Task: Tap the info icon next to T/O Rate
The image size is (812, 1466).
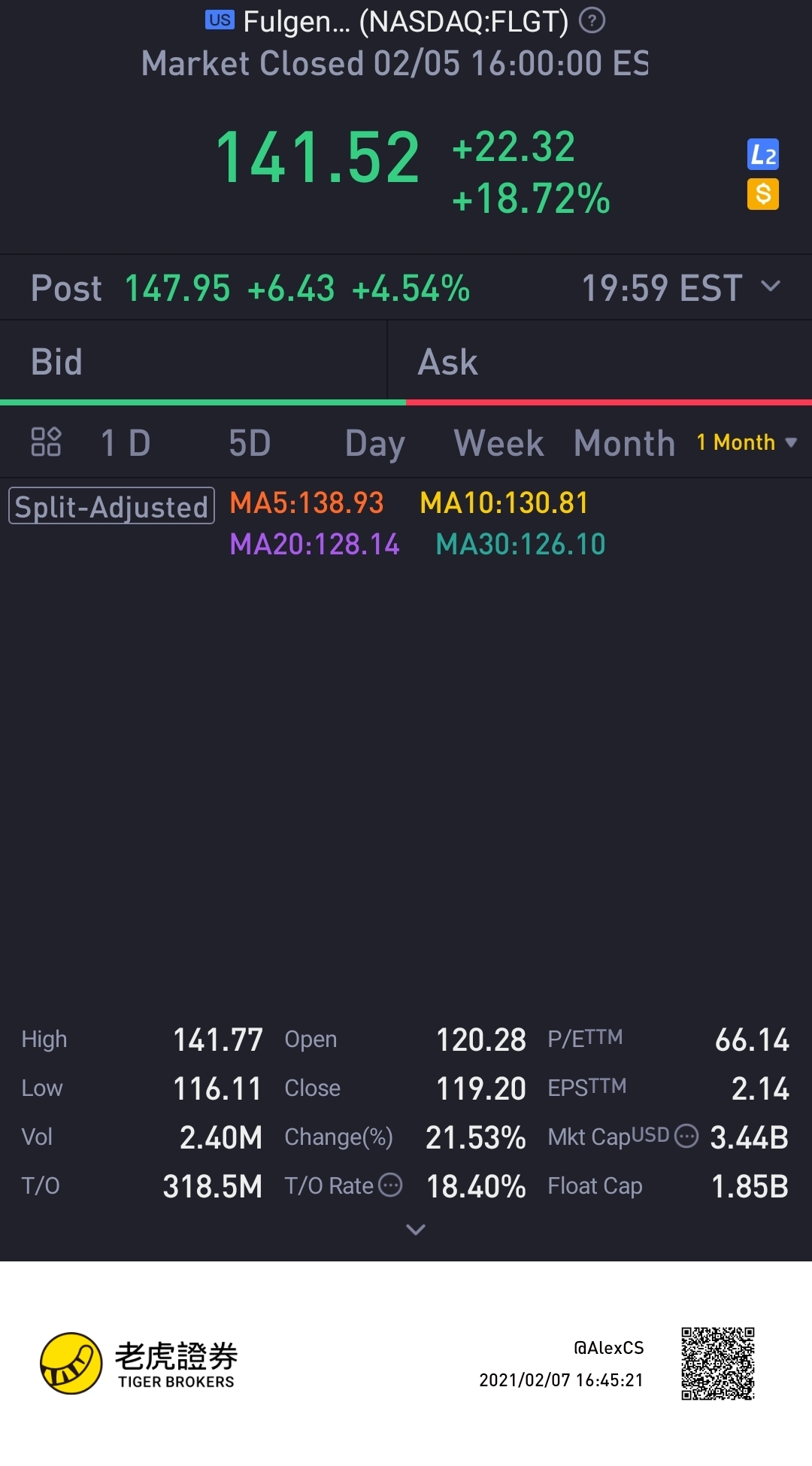Action: click(x=389, y=1185)
